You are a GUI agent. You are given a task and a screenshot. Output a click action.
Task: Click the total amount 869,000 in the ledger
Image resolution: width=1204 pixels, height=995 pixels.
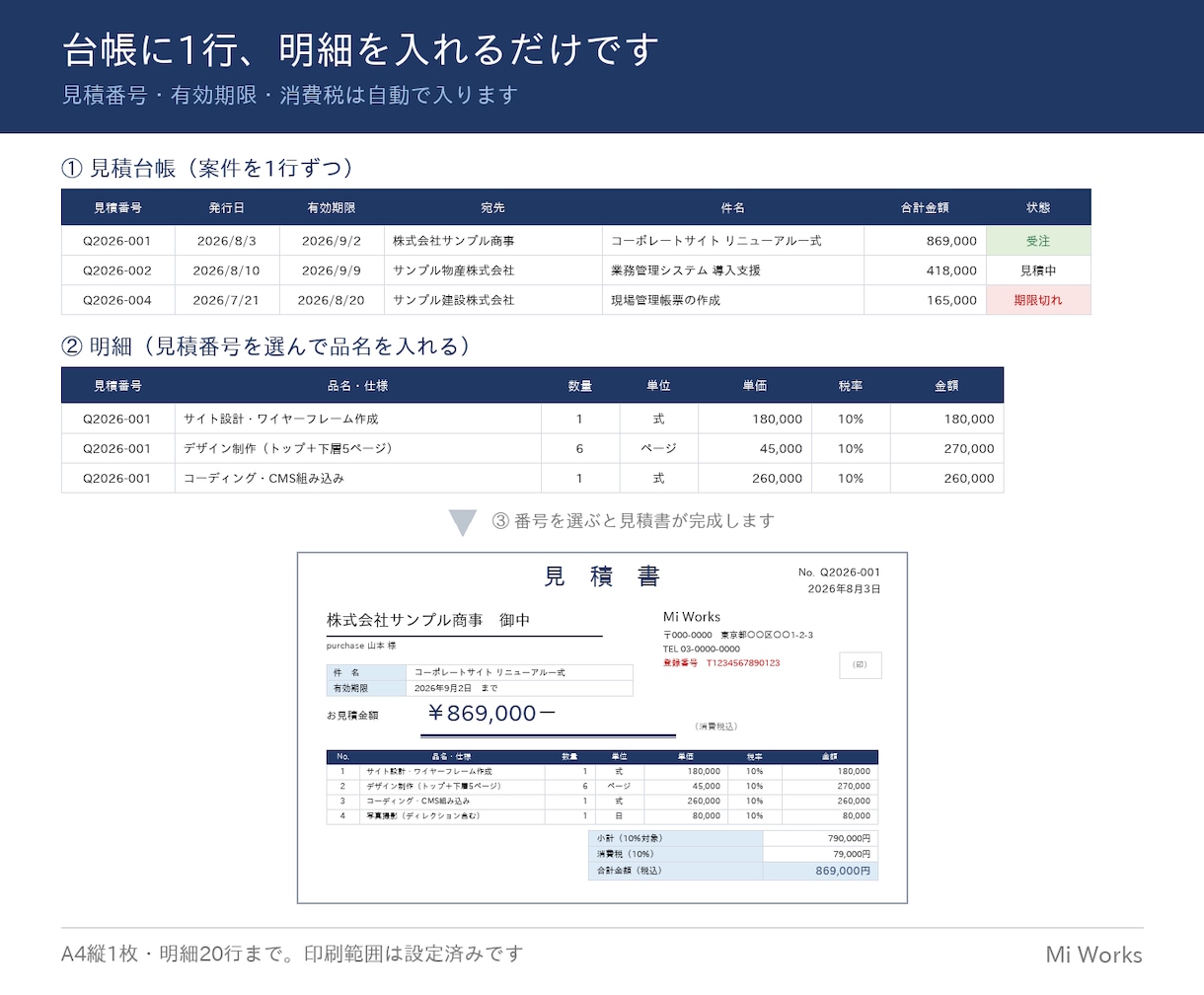click(925, 241)
